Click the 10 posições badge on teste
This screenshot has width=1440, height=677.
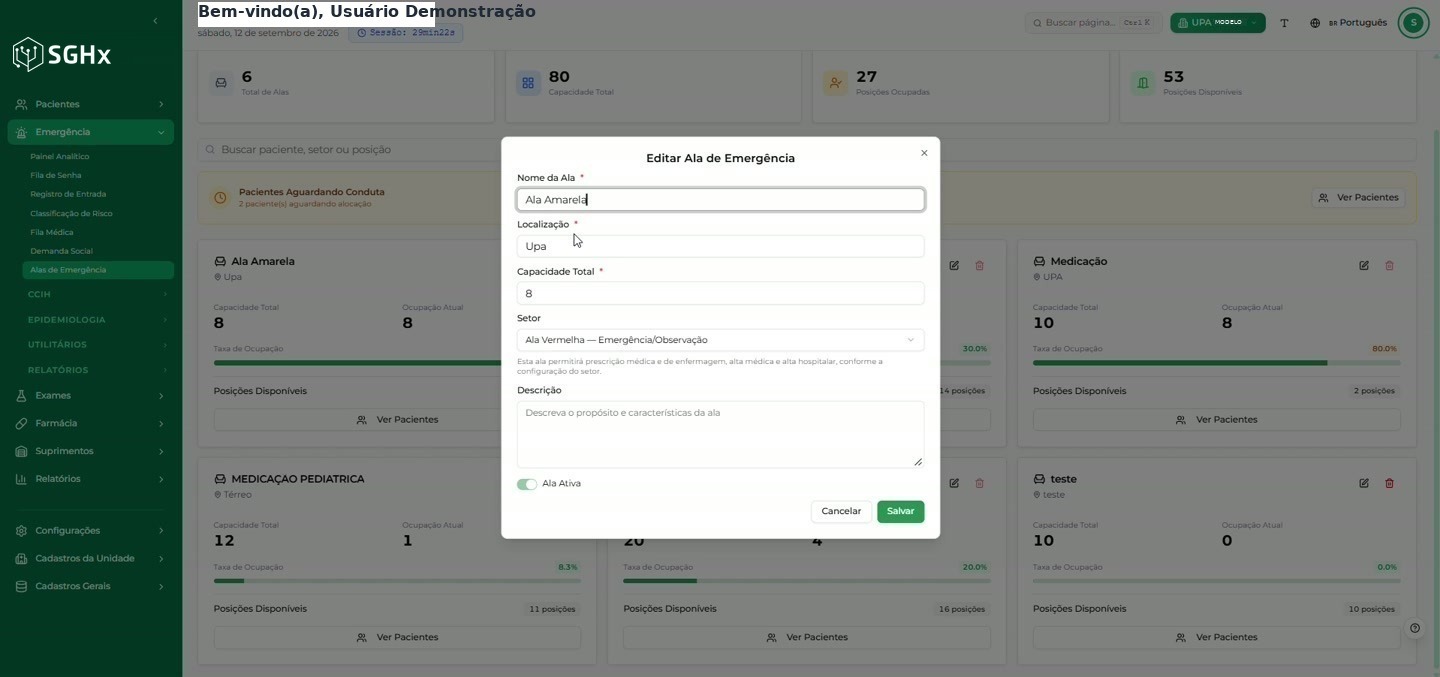point(1371,609)
